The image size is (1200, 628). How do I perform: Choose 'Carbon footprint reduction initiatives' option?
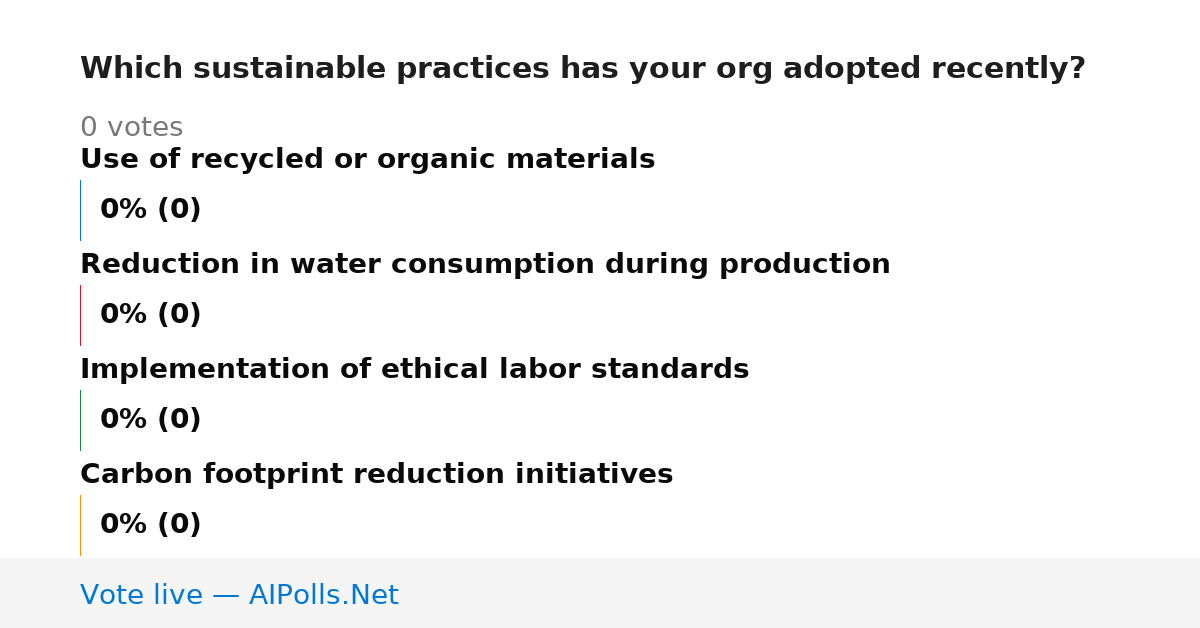(376, 475)
